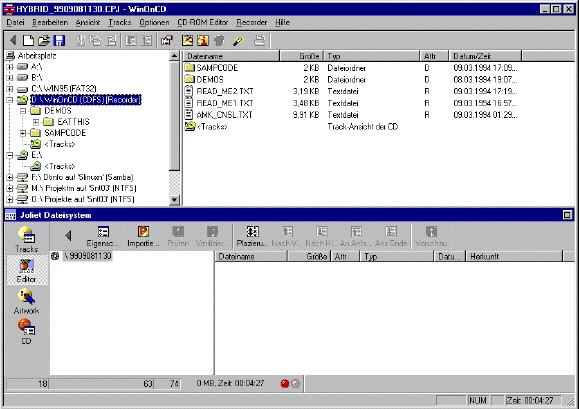Click the Importieren toolbar button
This screenshot has height=409, width=579.
click(x=143, y=236)
